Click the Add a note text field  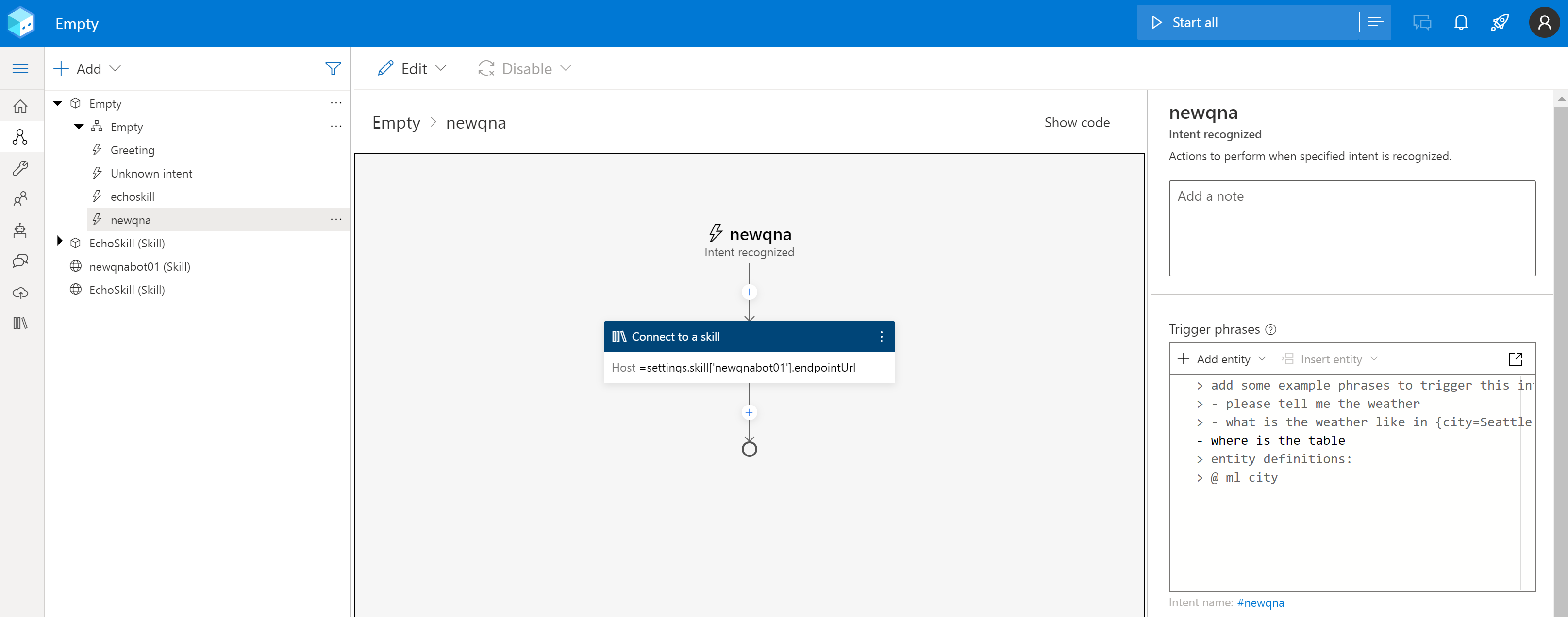pos(1351,228)
